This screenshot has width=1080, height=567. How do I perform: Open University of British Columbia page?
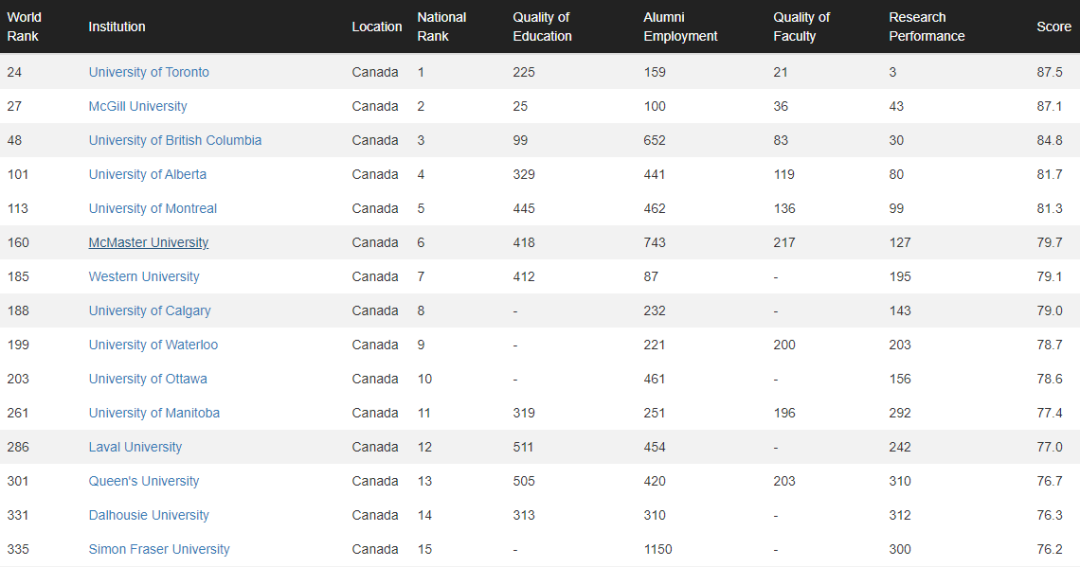[x=175, y=140]
